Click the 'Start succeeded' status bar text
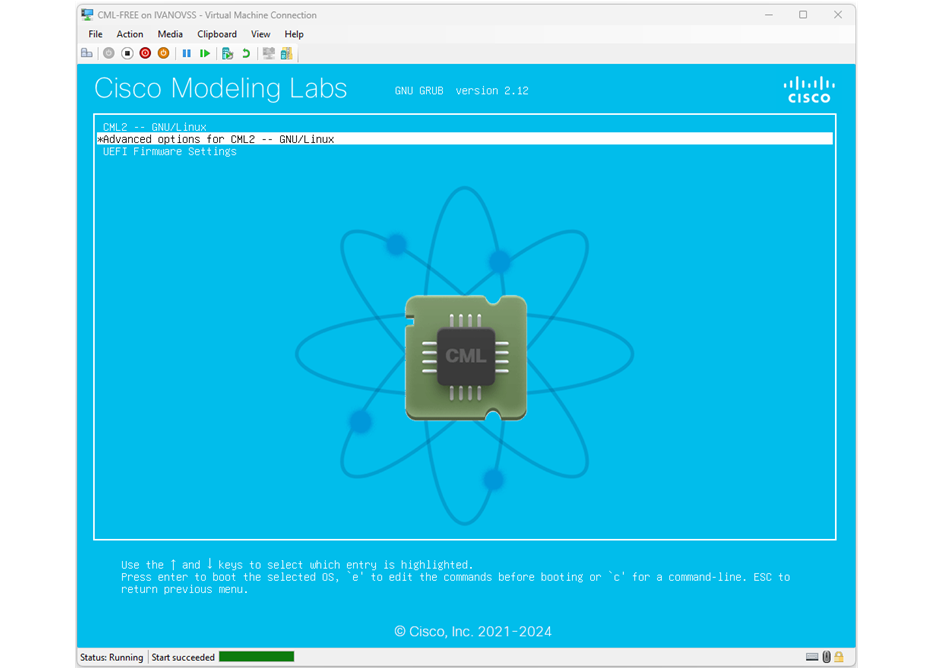Viewport: 933px width, 669px height. click(x=183, y=657)
